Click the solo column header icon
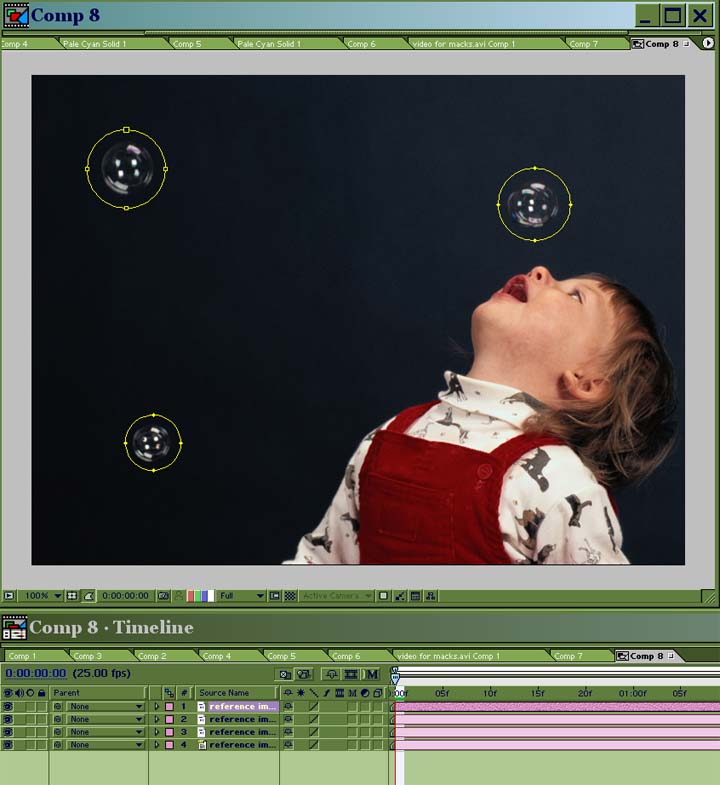Viewport: 720px width, 785px height. tap(30, 693)
